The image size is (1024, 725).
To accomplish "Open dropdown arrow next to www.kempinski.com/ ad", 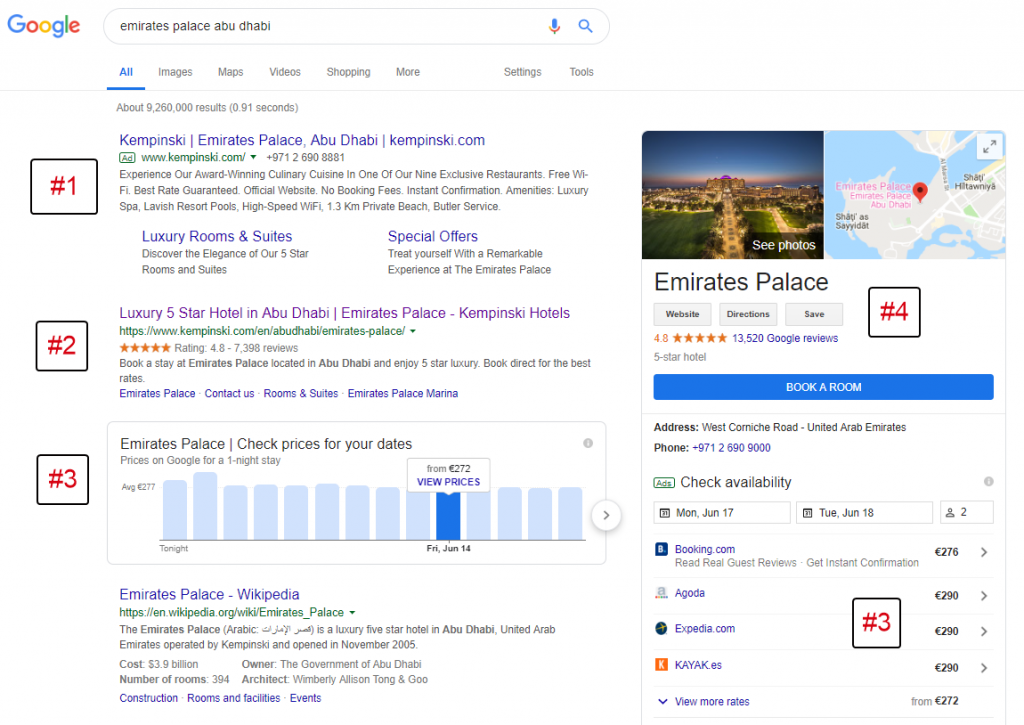I will (x=253, y=157).
